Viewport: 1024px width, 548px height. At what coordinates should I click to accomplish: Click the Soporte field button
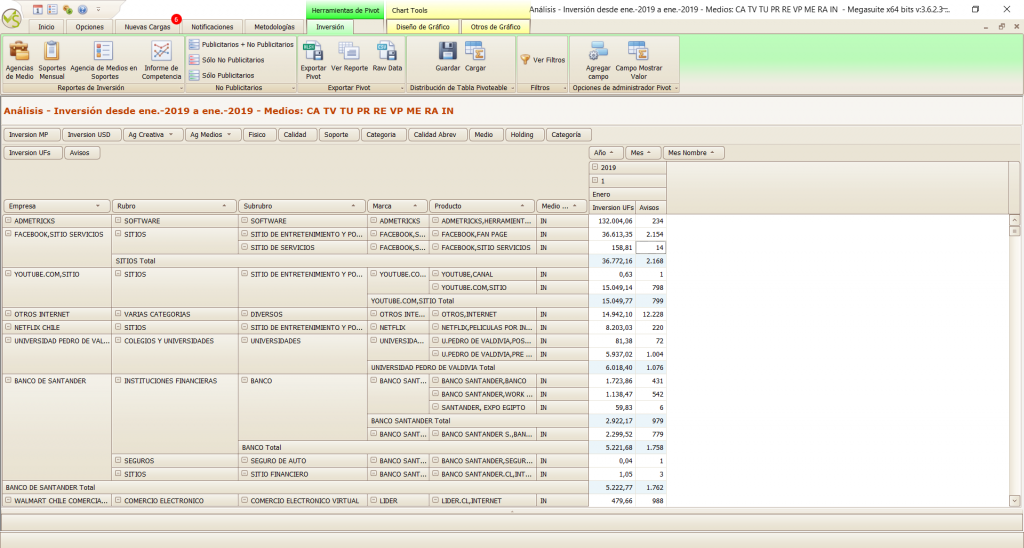tap(338, 135)
